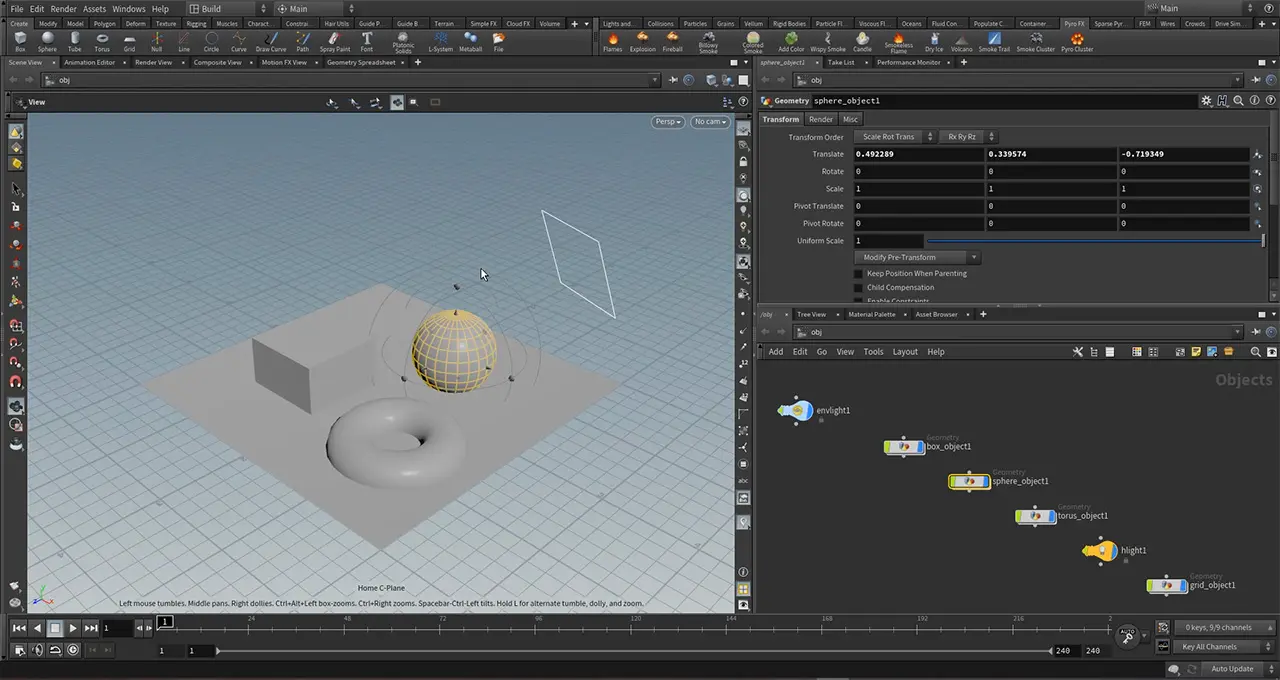Select the torus_object1 node in network
Viewport: 1280px width, 680px height.
[x=1035, y=516]
